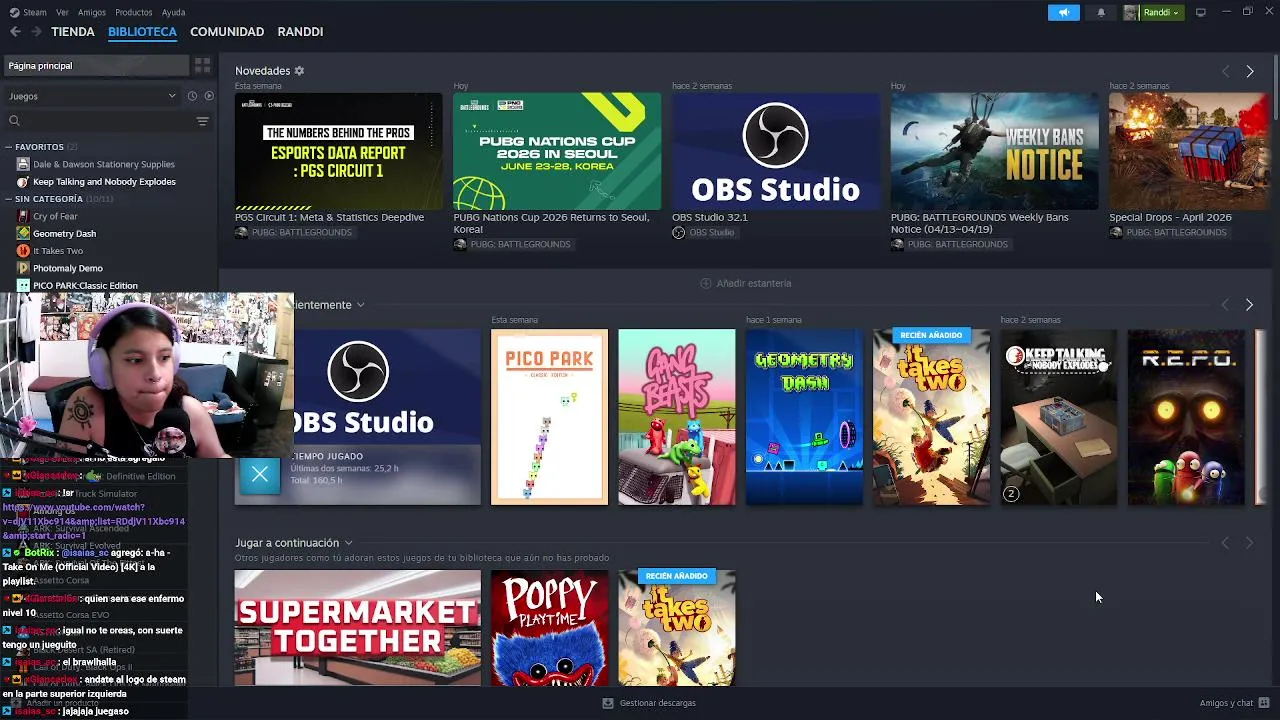This screenshot has width=1280, height=720.
Task: Open Poppy Playtime game cover
Action: [549, 628]
